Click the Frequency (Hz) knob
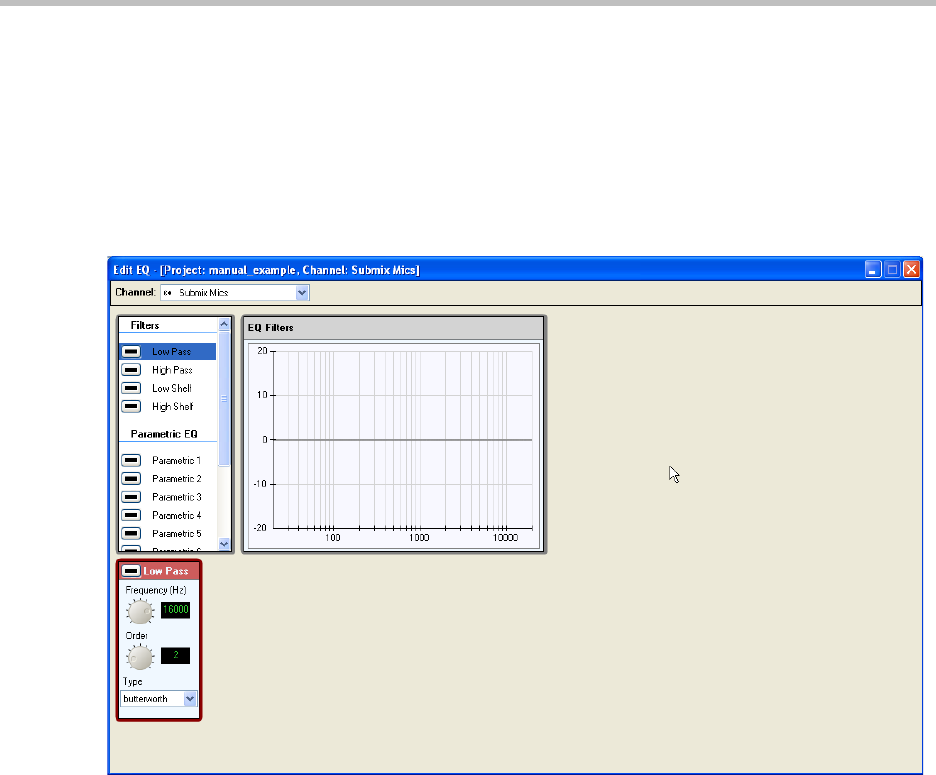This screenshot has width=936, height=775. click(x=140, y=611)
